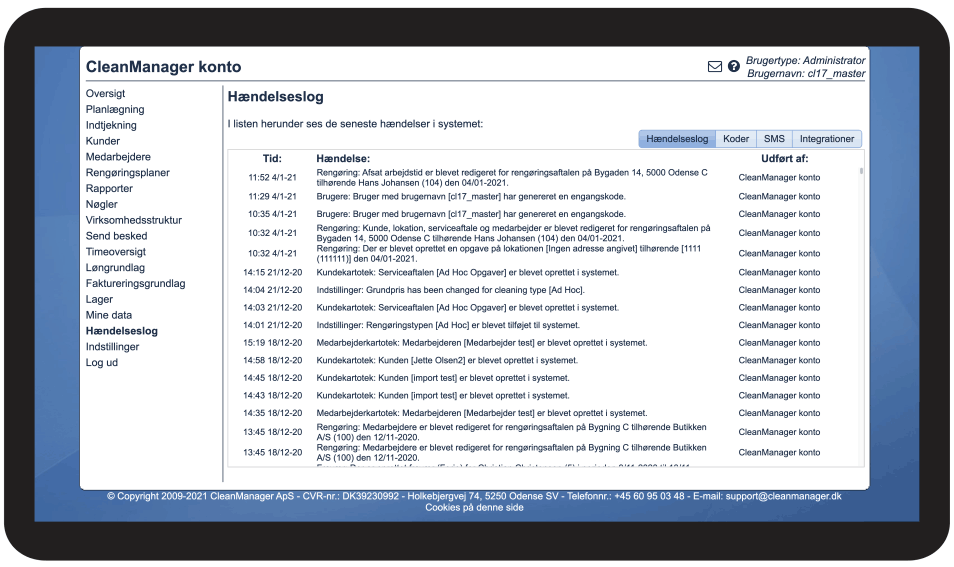Select the 15:19 18/12-20 Medarbejder test entry
The width and height of the screenshot is (954, 567).
tap(482, 343)
